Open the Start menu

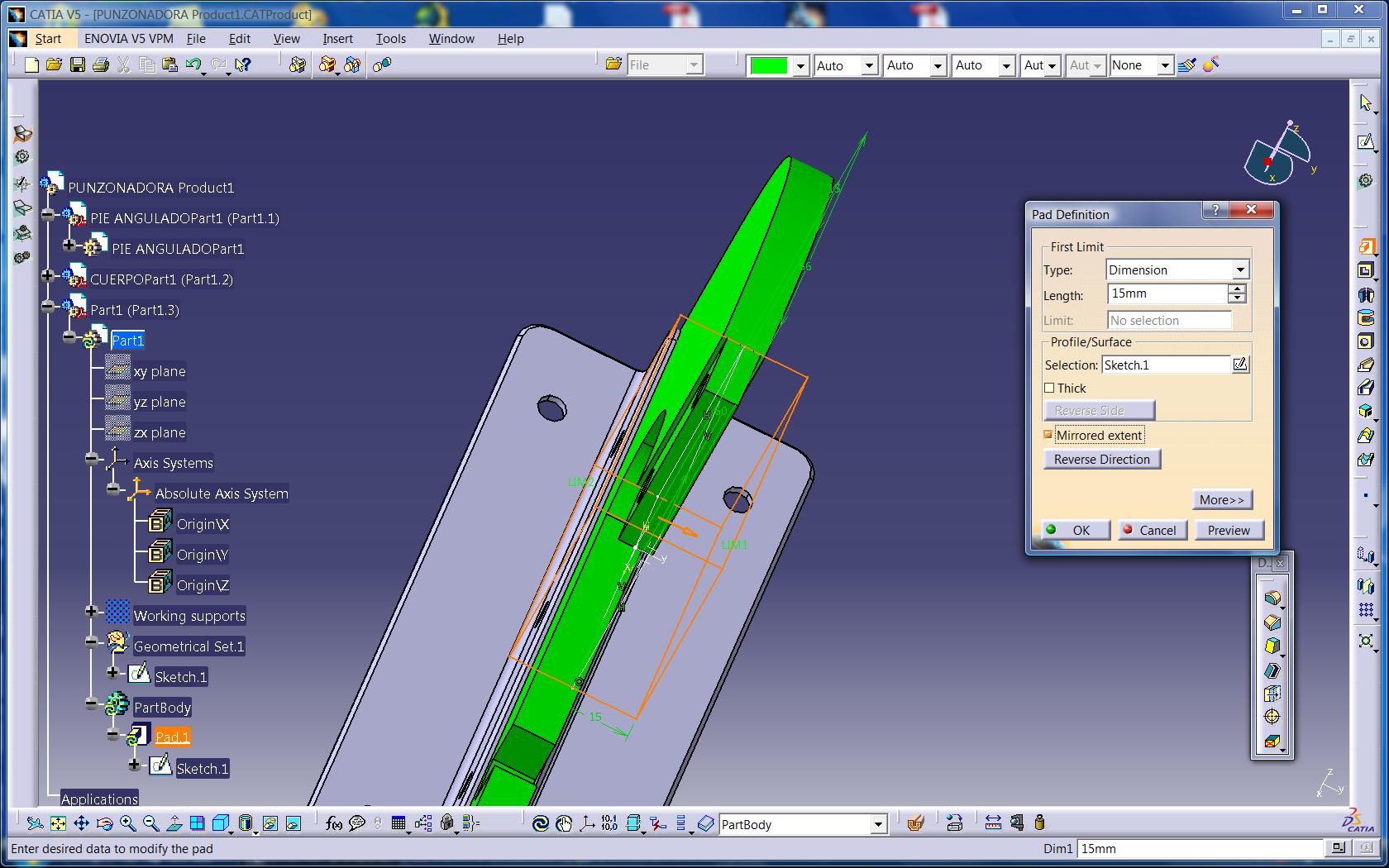point(48,38)
